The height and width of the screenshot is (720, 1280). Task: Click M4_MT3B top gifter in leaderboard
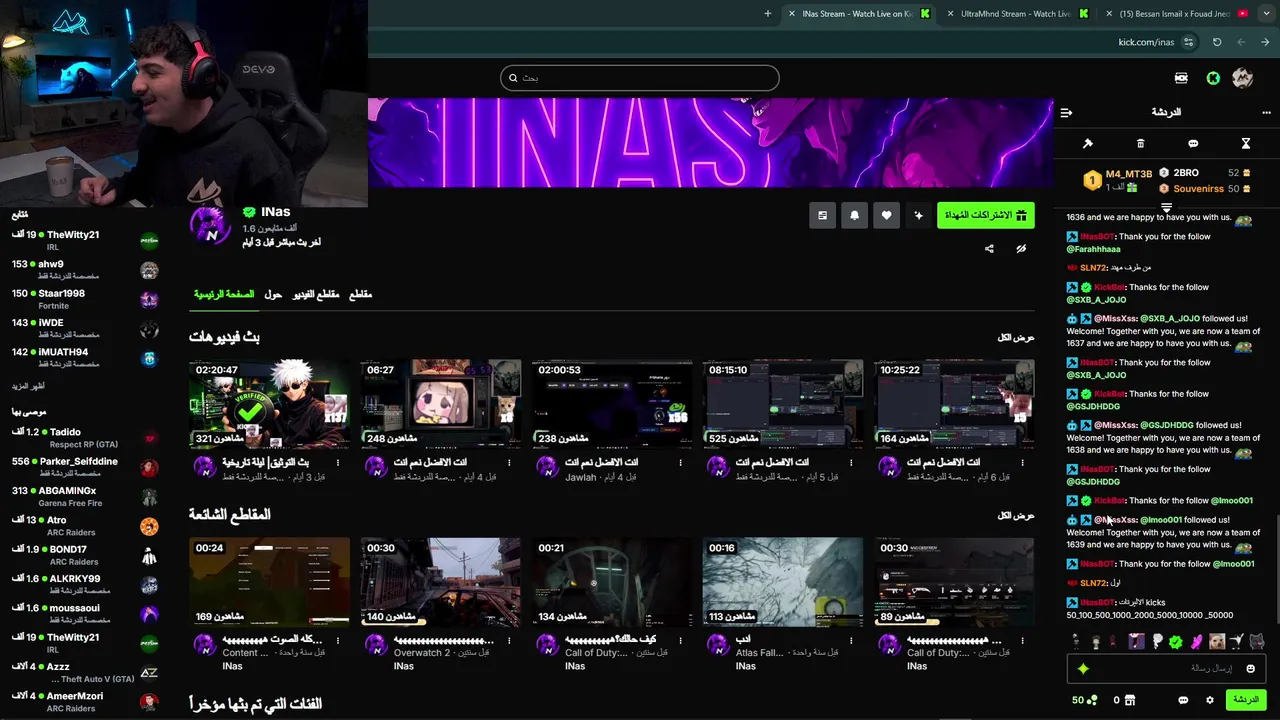1118,180
